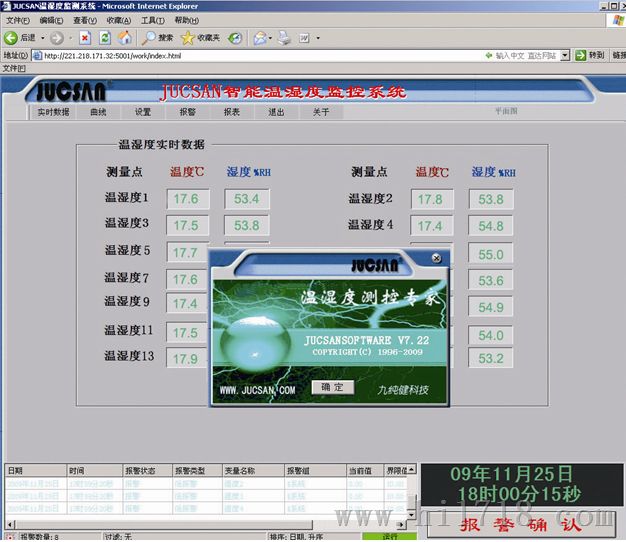Click the Edit document icon in toolbar
The height and width of the screenshot is (542, 626).
(304, 38)
